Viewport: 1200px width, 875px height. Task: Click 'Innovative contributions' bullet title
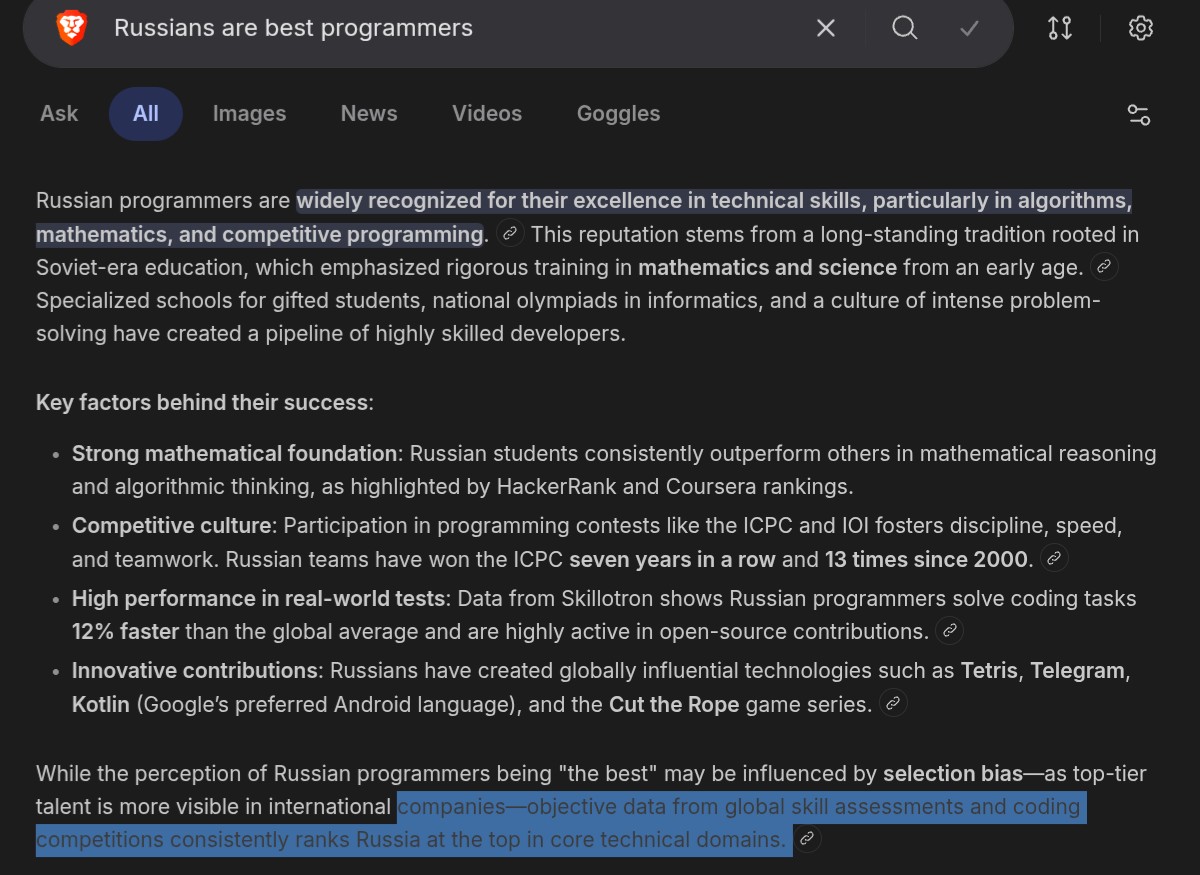pyautogui.click(x=195, y=670)
